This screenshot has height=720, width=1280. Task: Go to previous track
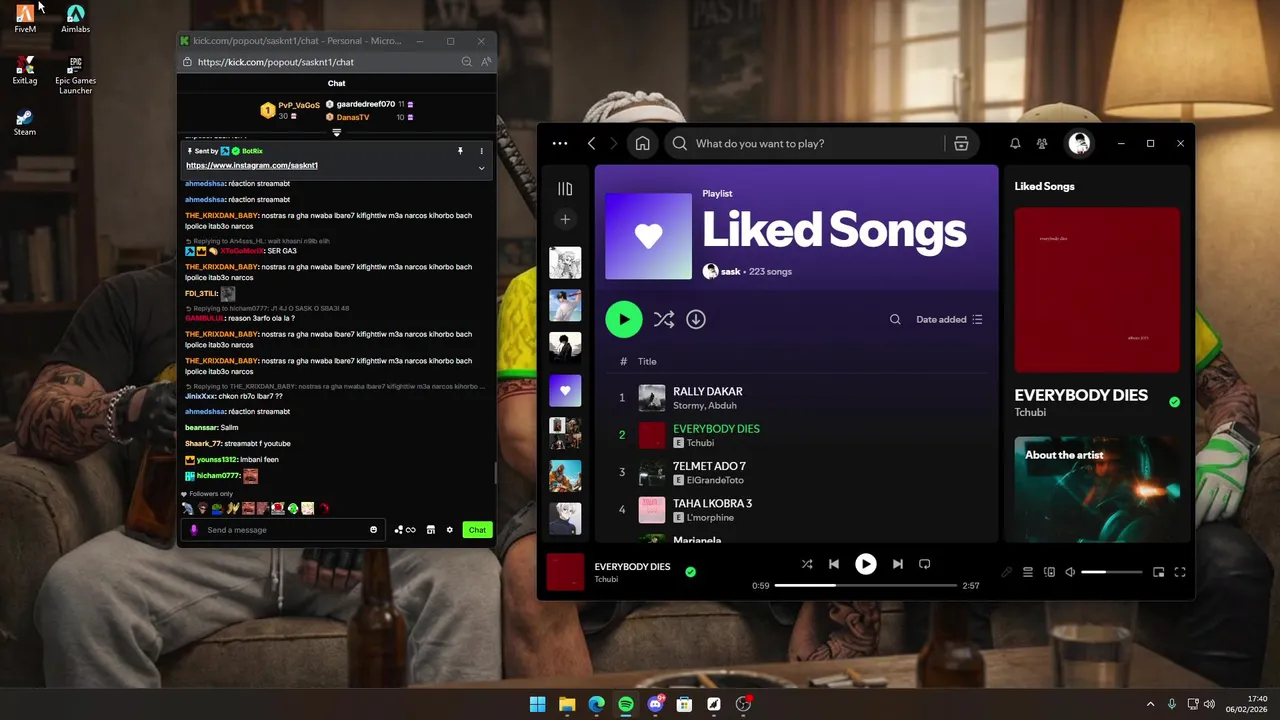pyautogui.click(x=834, y=564)
